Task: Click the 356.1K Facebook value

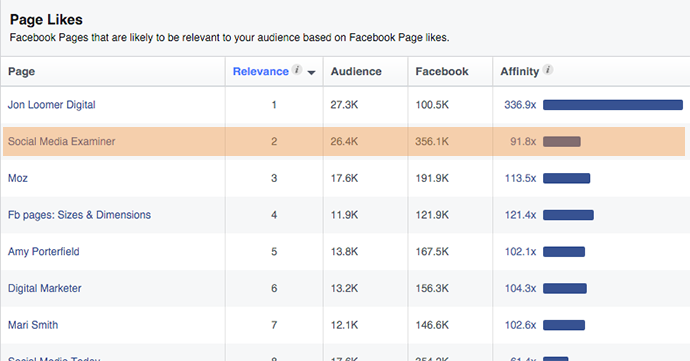Action: tap(432, 141)
